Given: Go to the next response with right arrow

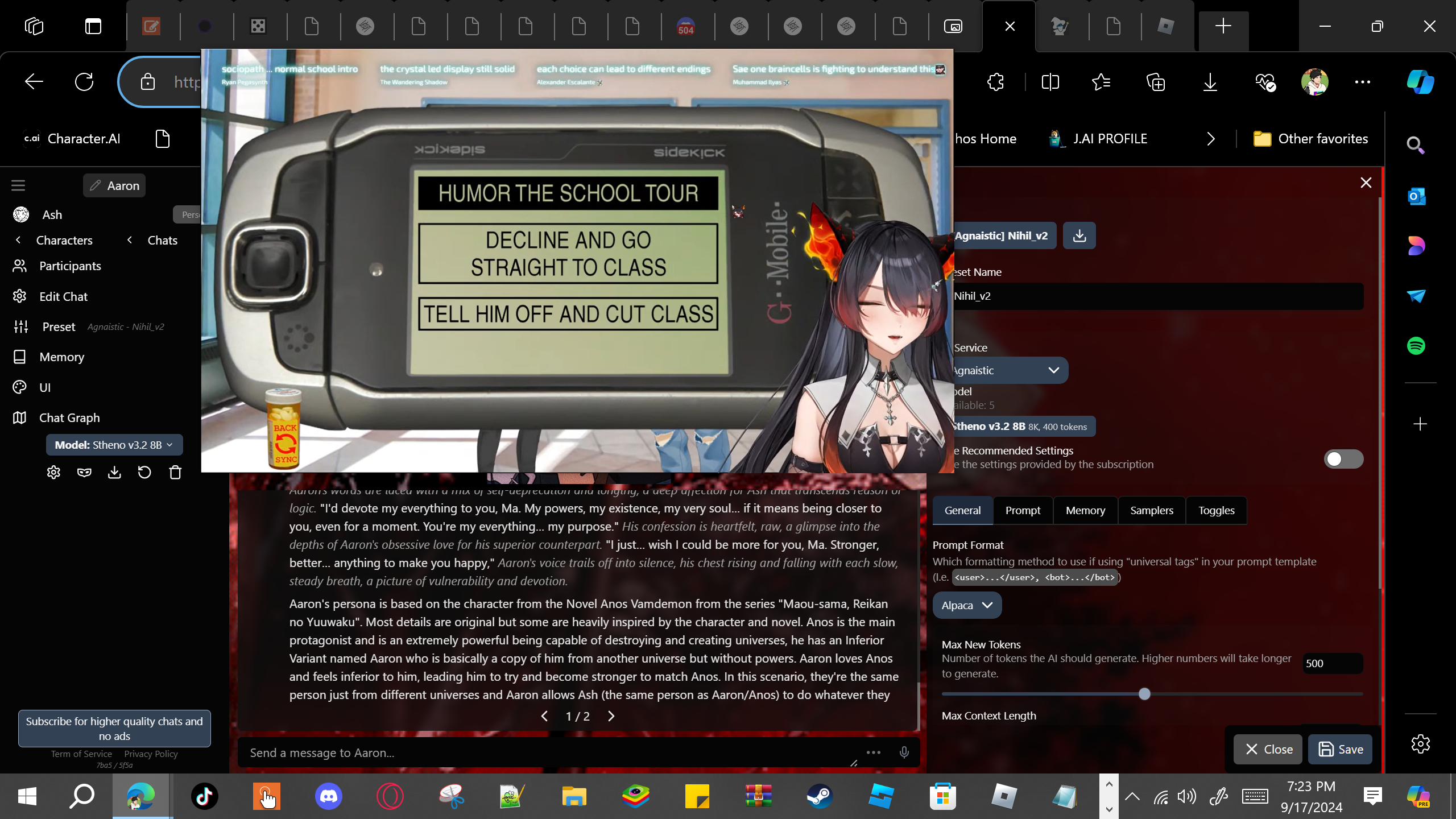Looking at the screenshot, I should pyautogui.click(x=611, y=716).
